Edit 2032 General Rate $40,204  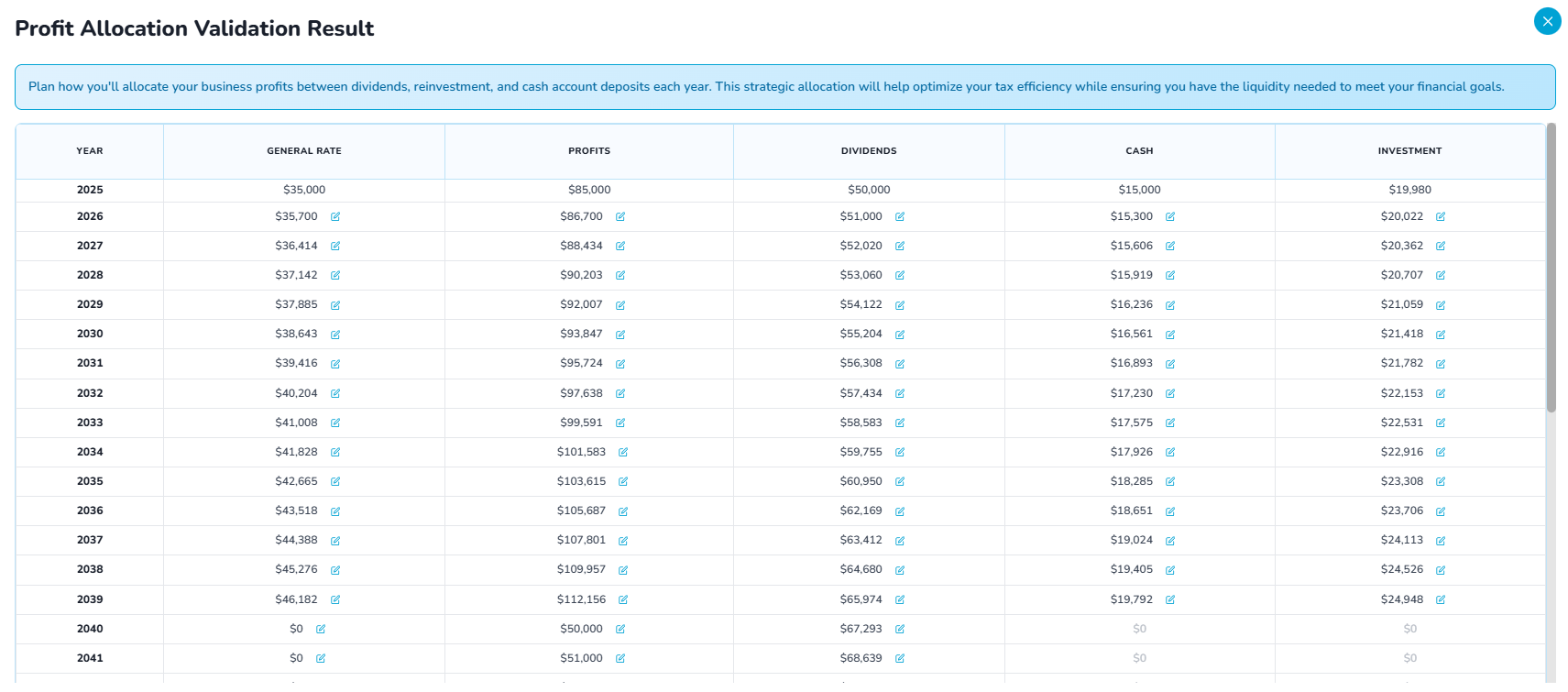(x=335, y=394)
